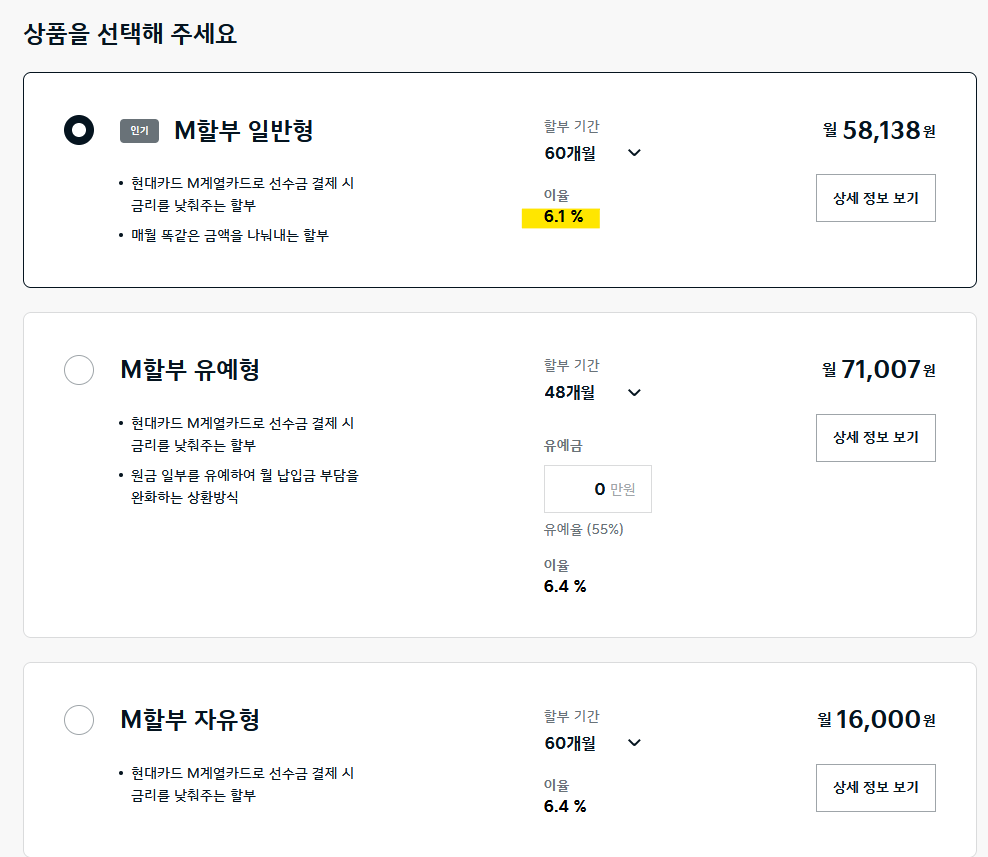The image size is (988, 857).
Task: Click the M할부 일반형 product title
Action: (244, 130)
